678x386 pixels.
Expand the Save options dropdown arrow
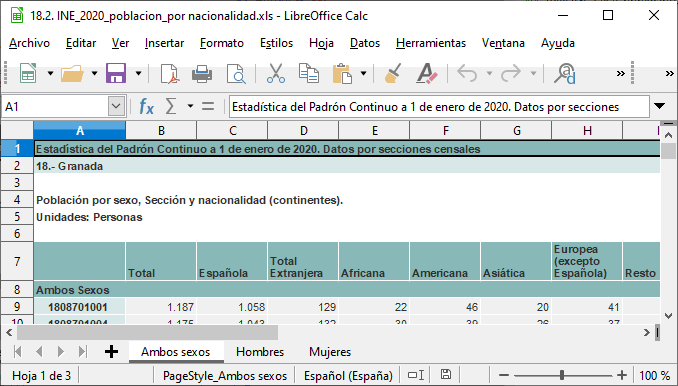tap(138, 73)
